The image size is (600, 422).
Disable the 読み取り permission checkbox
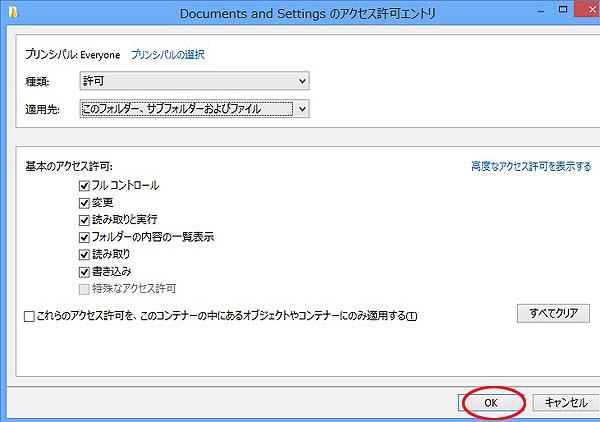pyautogui.click(x=84, y=254)
